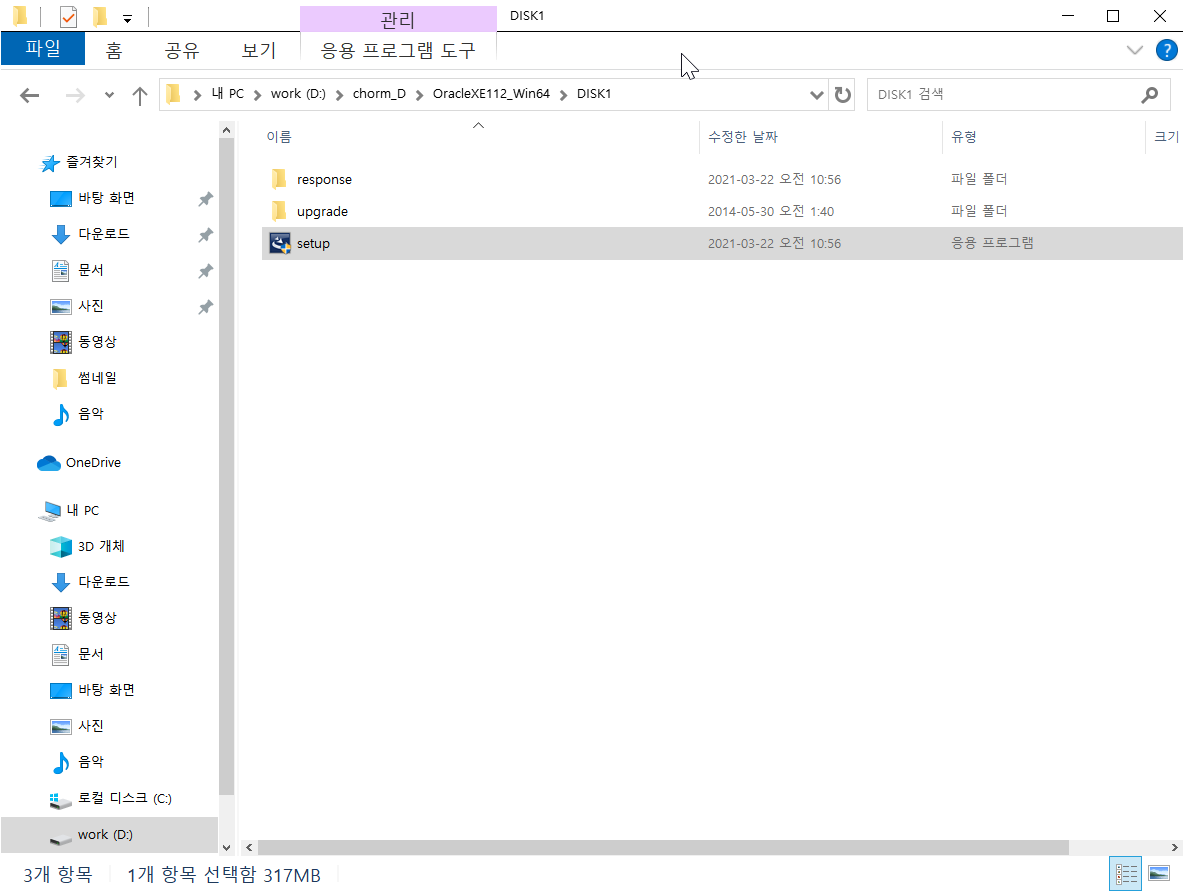Go up one folder level
Image resolution: width=1184 pixels, height=892 pixels.
[x=140, y=95]
